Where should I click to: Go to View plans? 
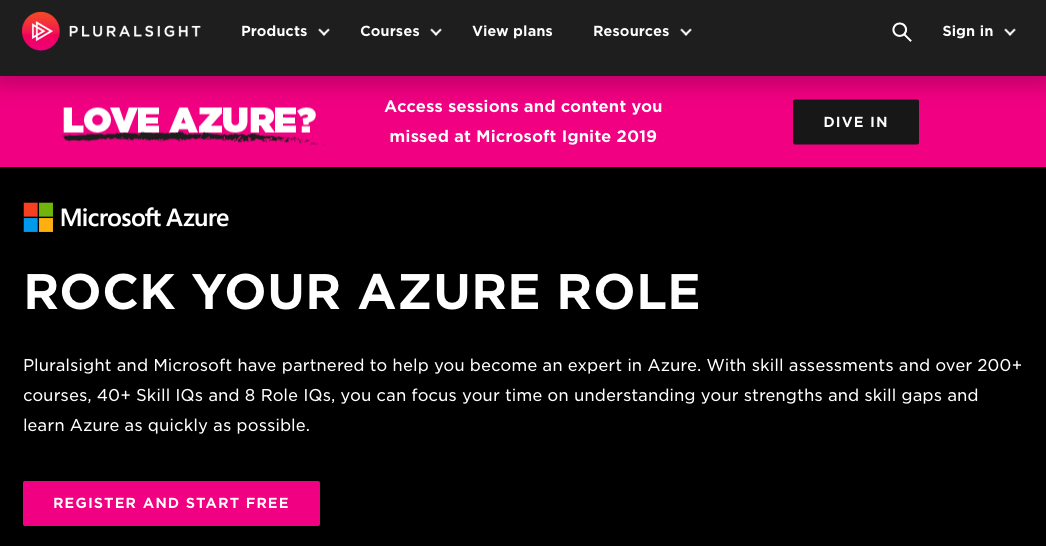pos(512,31)
